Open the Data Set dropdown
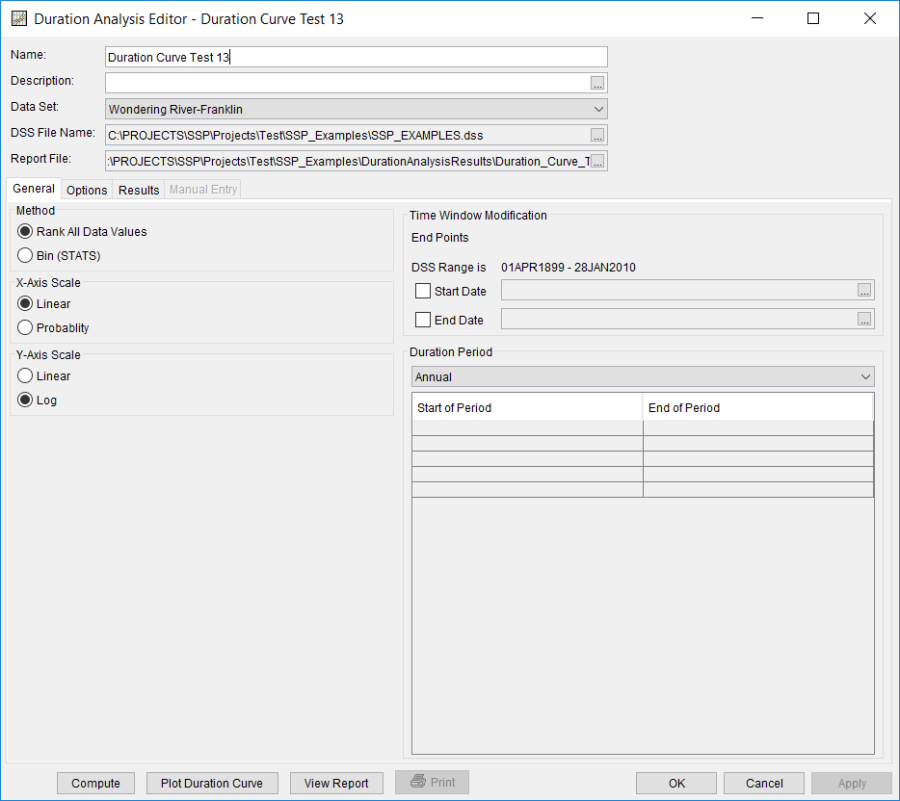Viewport: 900px width, 801px height. [x=356, y=109]
